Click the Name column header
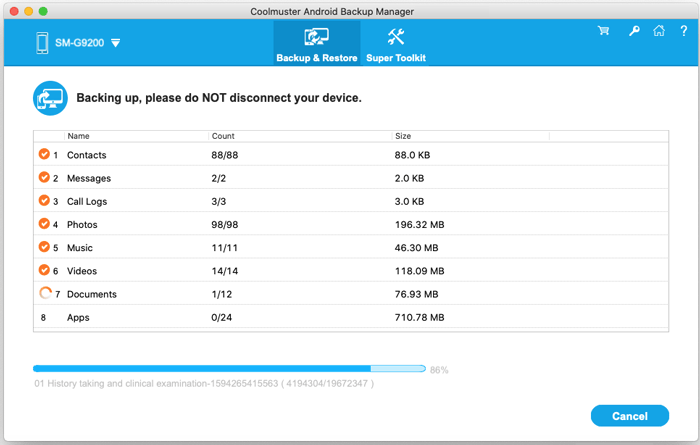This screenshot has height=445, width=700. (x=79, y=136)
